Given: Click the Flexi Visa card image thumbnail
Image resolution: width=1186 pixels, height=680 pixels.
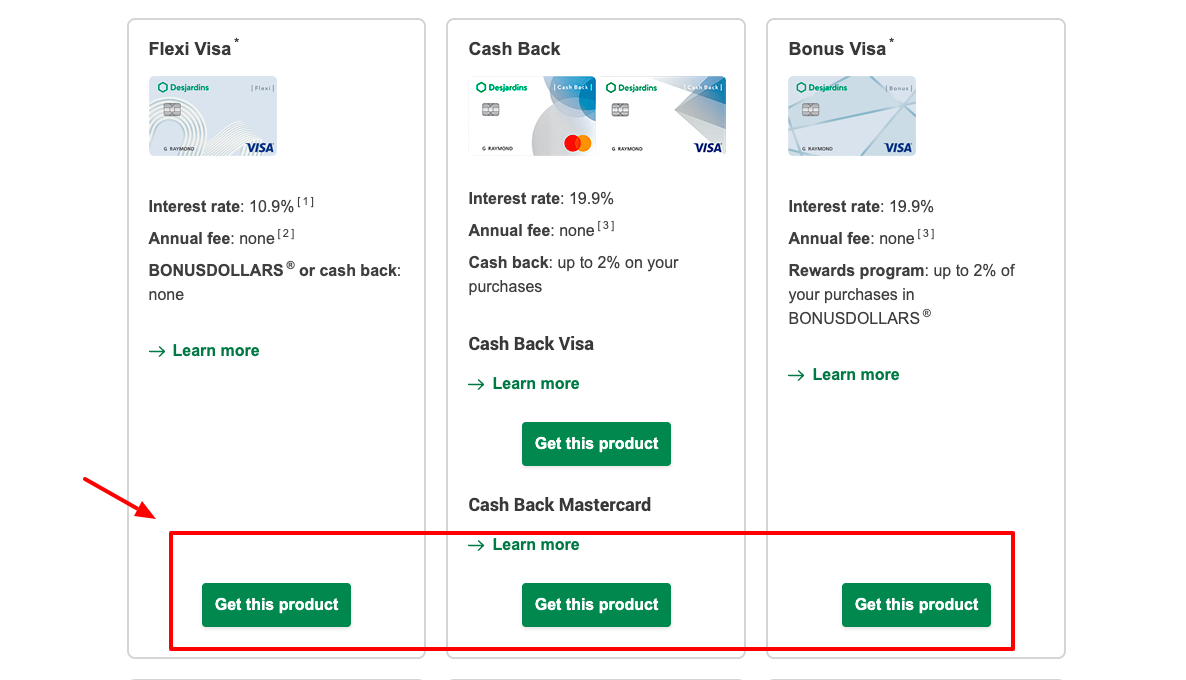Looking at the screenshot, I should click(212, 116).
